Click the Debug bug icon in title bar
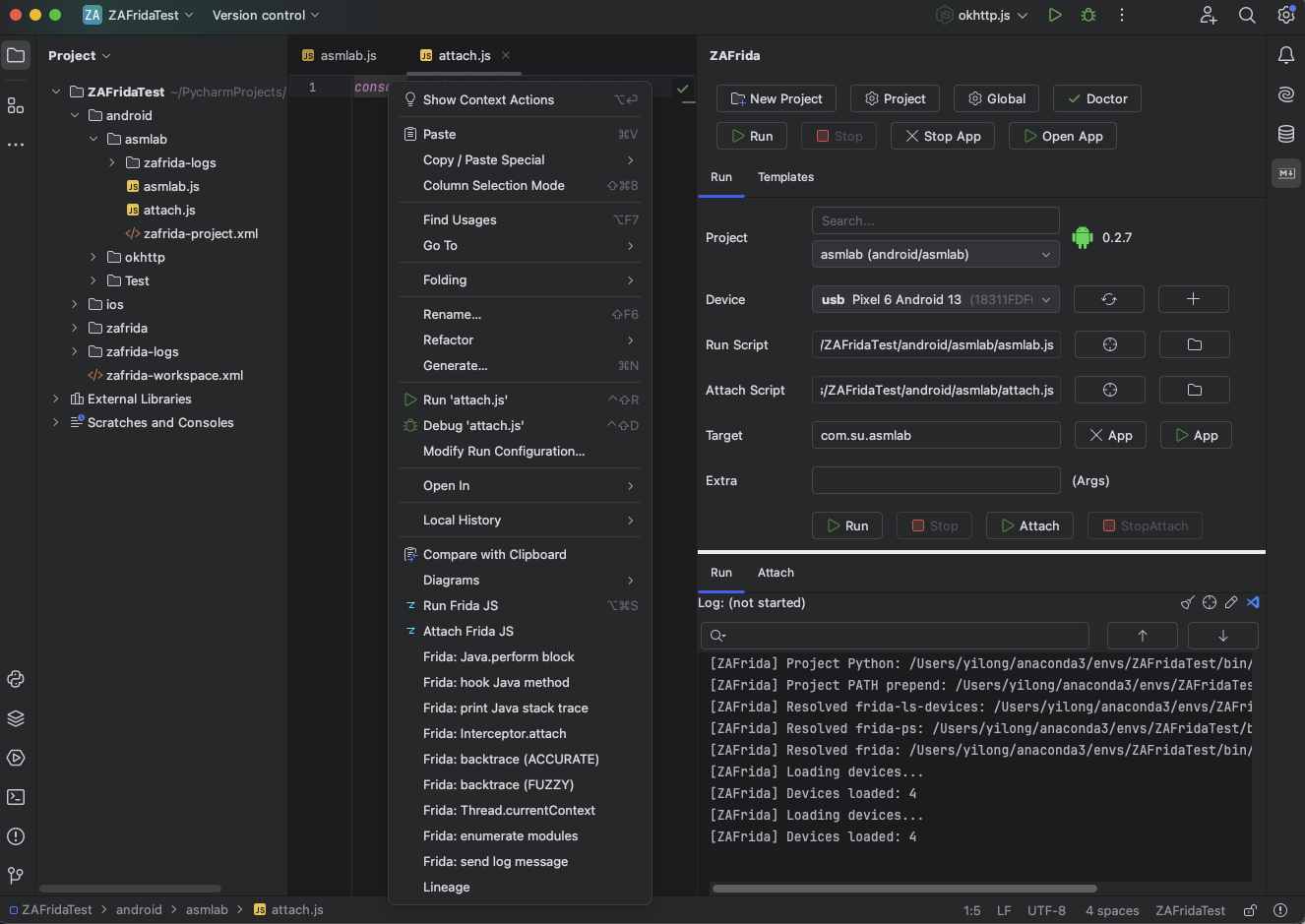1305x924 pixels. click(1088, 15)
